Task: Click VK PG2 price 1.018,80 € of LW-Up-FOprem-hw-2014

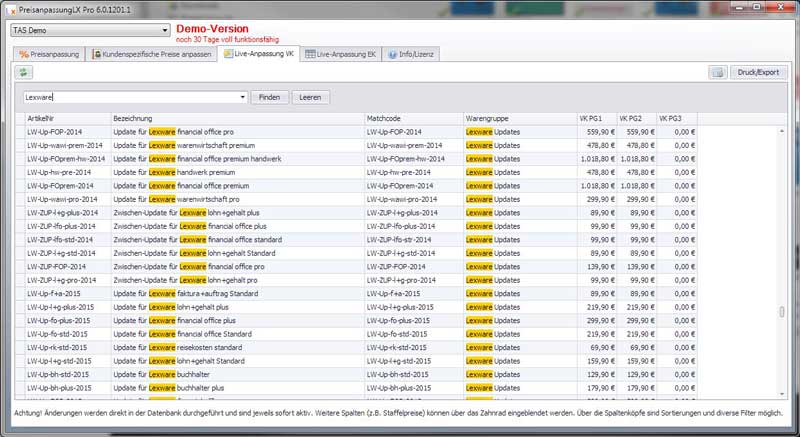Action: click(x=638, y=159)
